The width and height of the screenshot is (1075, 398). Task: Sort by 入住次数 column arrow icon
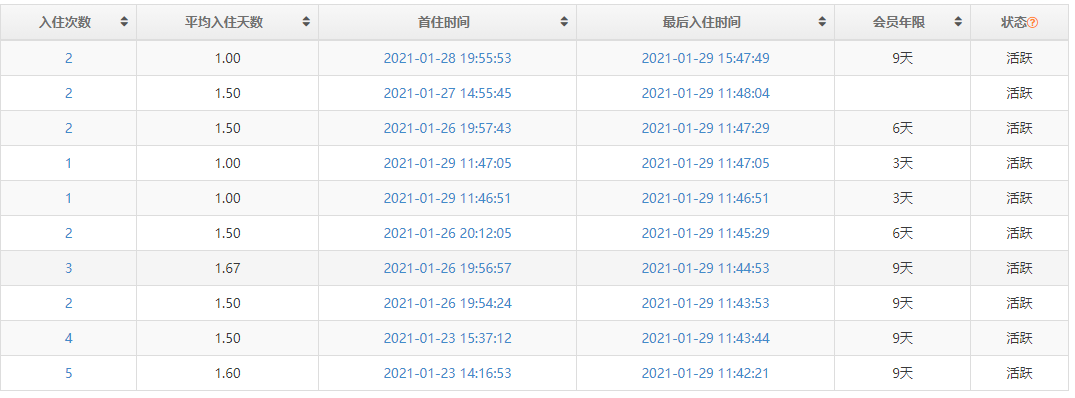pos(124,22)
